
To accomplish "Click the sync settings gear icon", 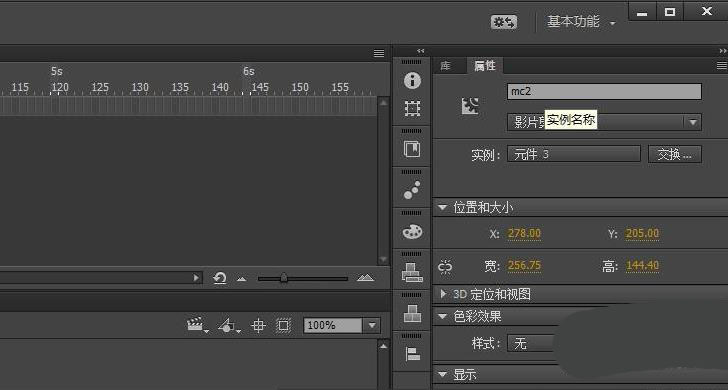I will (x=504, y=22).
